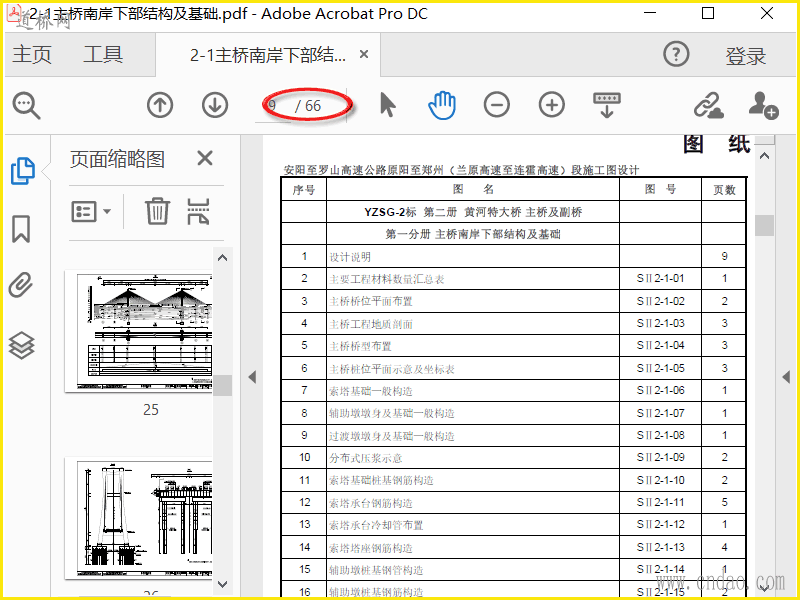Click the 图 名 column header
The image size is (800, 600).
(473, 189)
